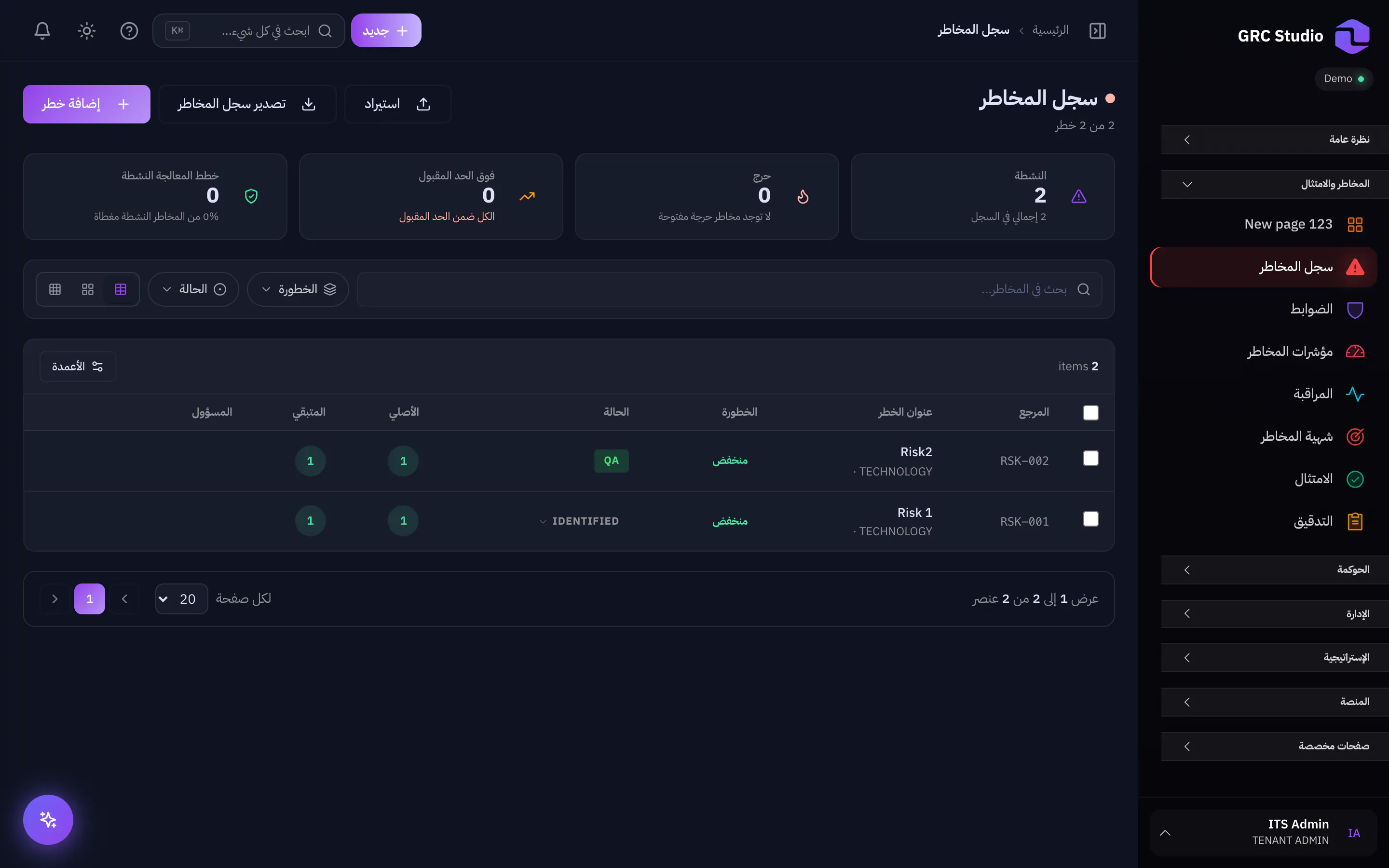
Task: Open the notifications bell
Action: pos(42,30)
